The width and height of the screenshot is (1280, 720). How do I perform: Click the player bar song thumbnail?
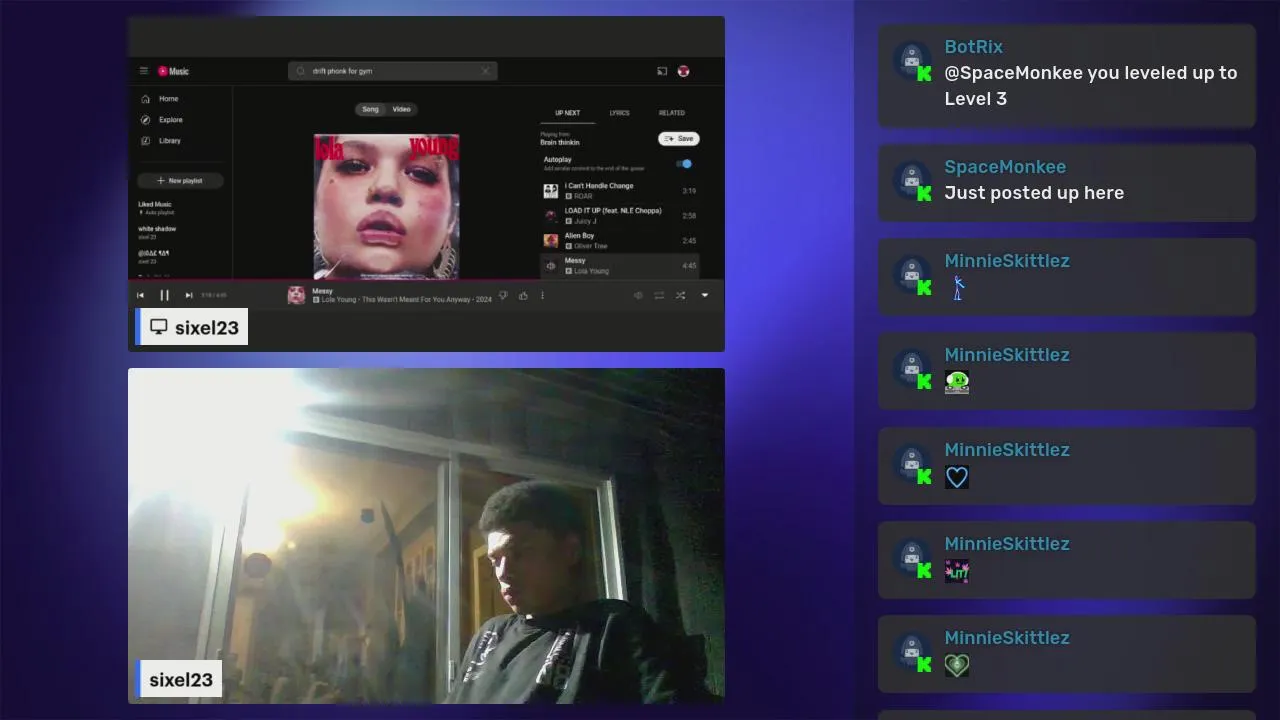click(x=297, y=295)
